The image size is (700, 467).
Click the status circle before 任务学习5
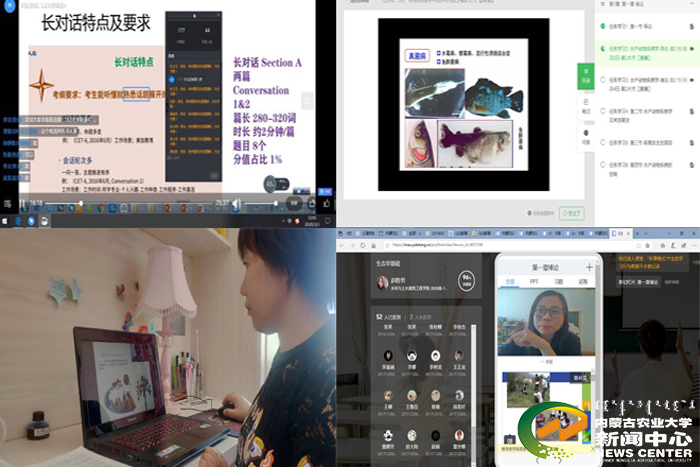pos(603,142)
